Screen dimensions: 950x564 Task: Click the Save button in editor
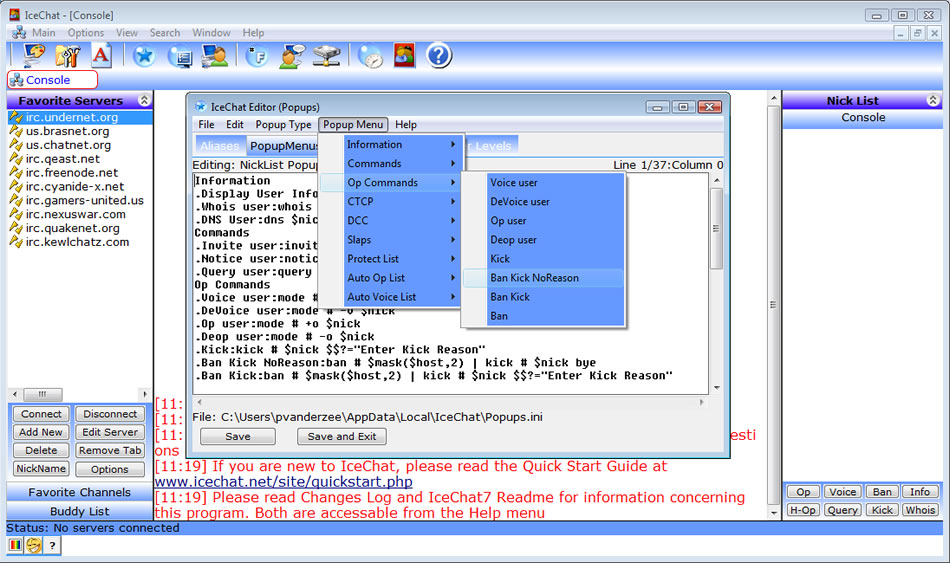coord(238,436)
